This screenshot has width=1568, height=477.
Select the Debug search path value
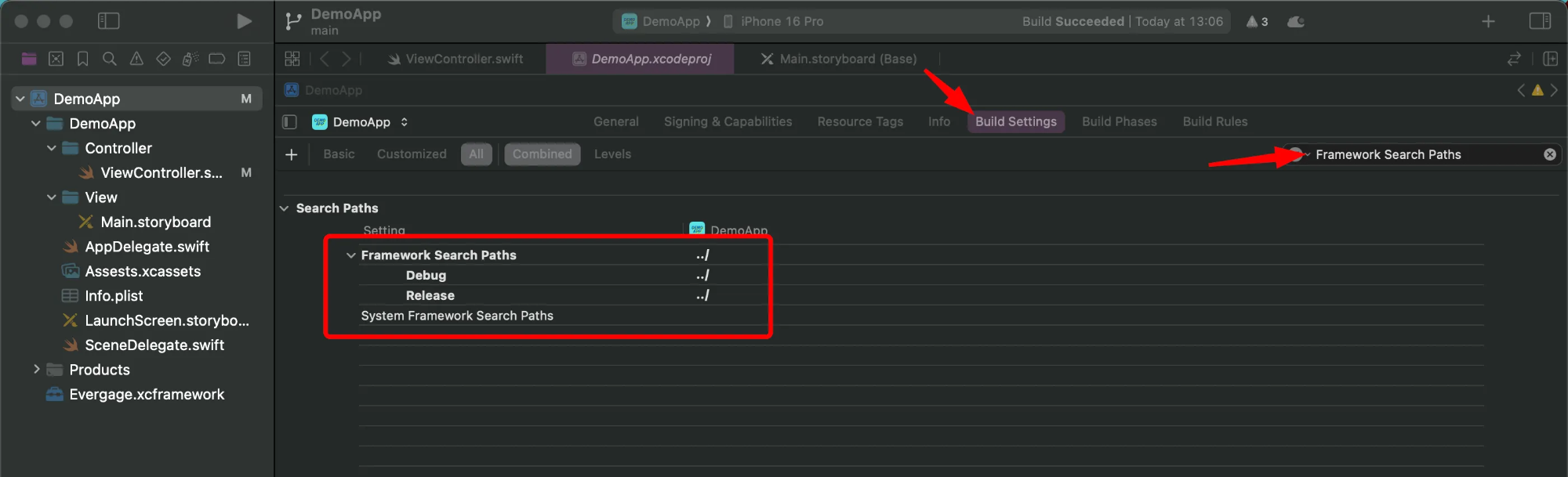pos(702,275)
